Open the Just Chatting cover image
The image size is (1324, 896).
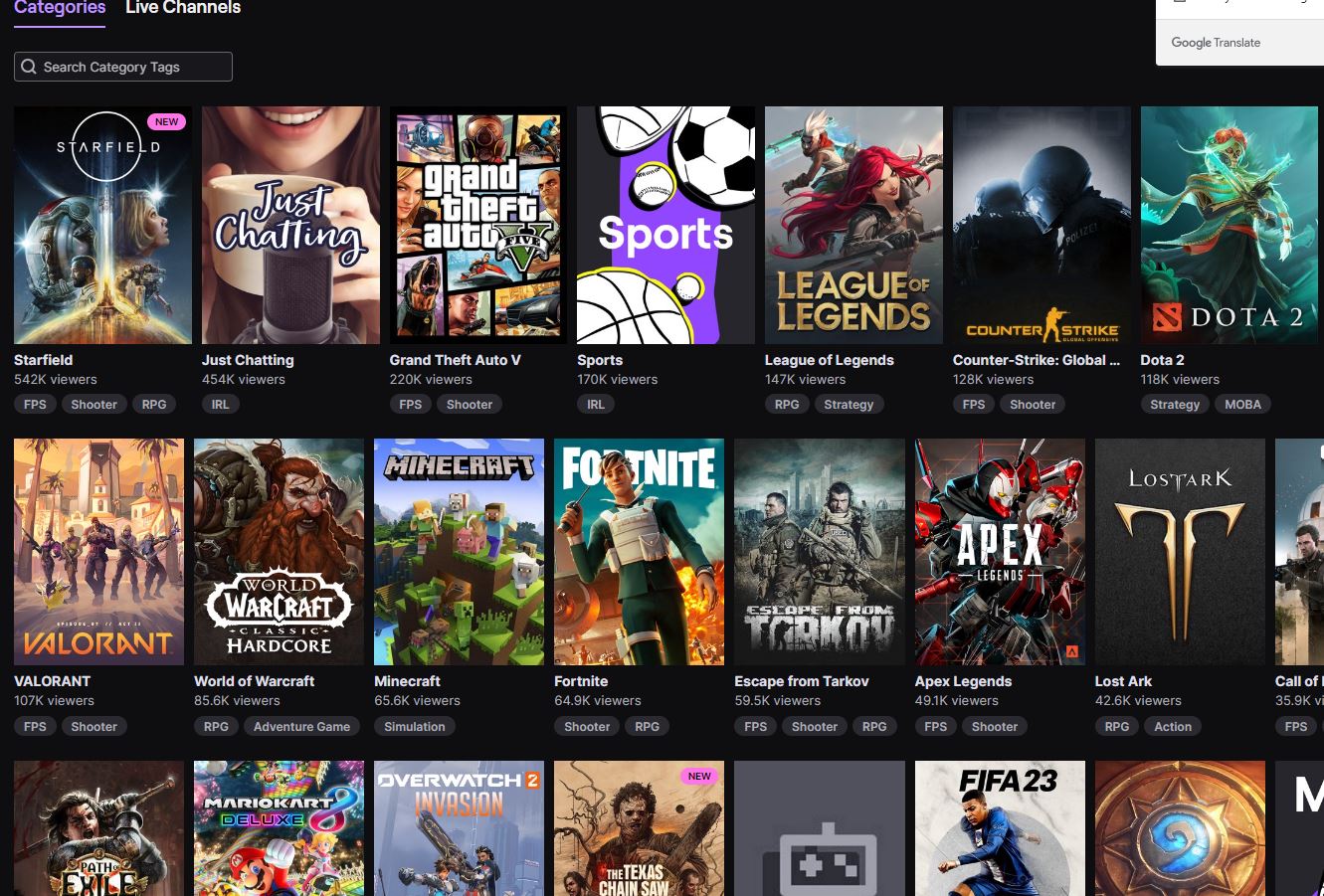290,225
